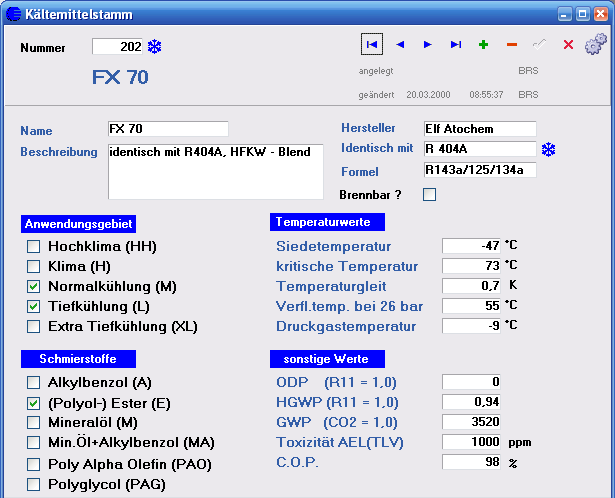Click the snowflake icon beside Nummer field

coord(155,47)
